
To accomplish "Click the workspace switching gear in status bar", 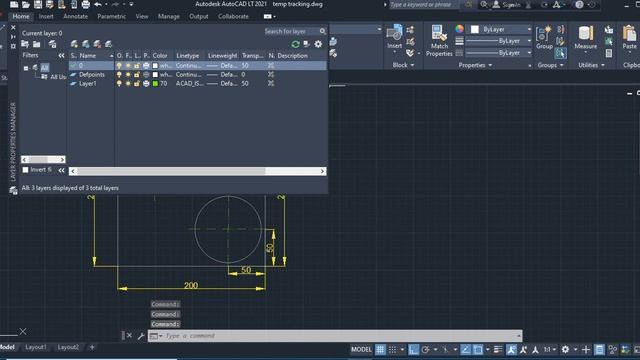I will point(565,349).
